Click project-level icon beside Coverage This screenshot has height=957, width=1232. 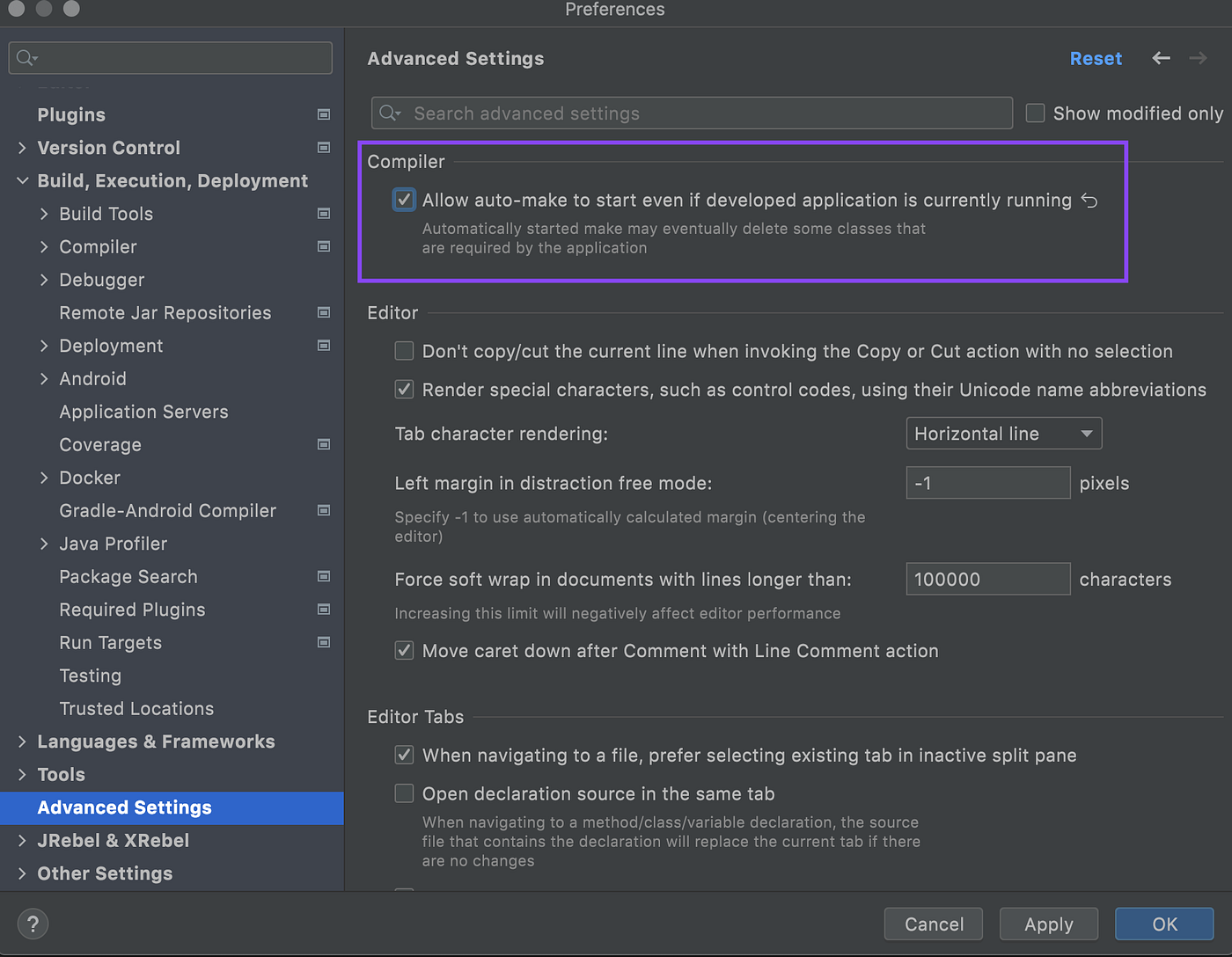pos(324,445)
